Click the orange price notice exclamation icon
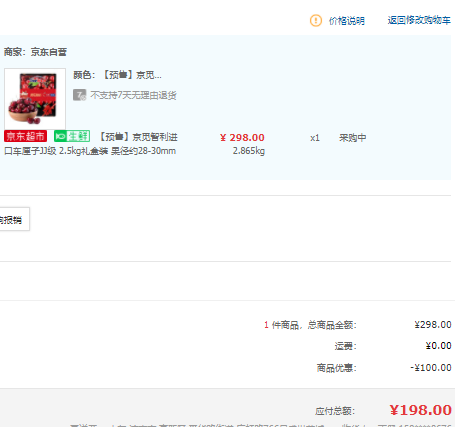This screenshot has width=455, height=427. [316, 21]
